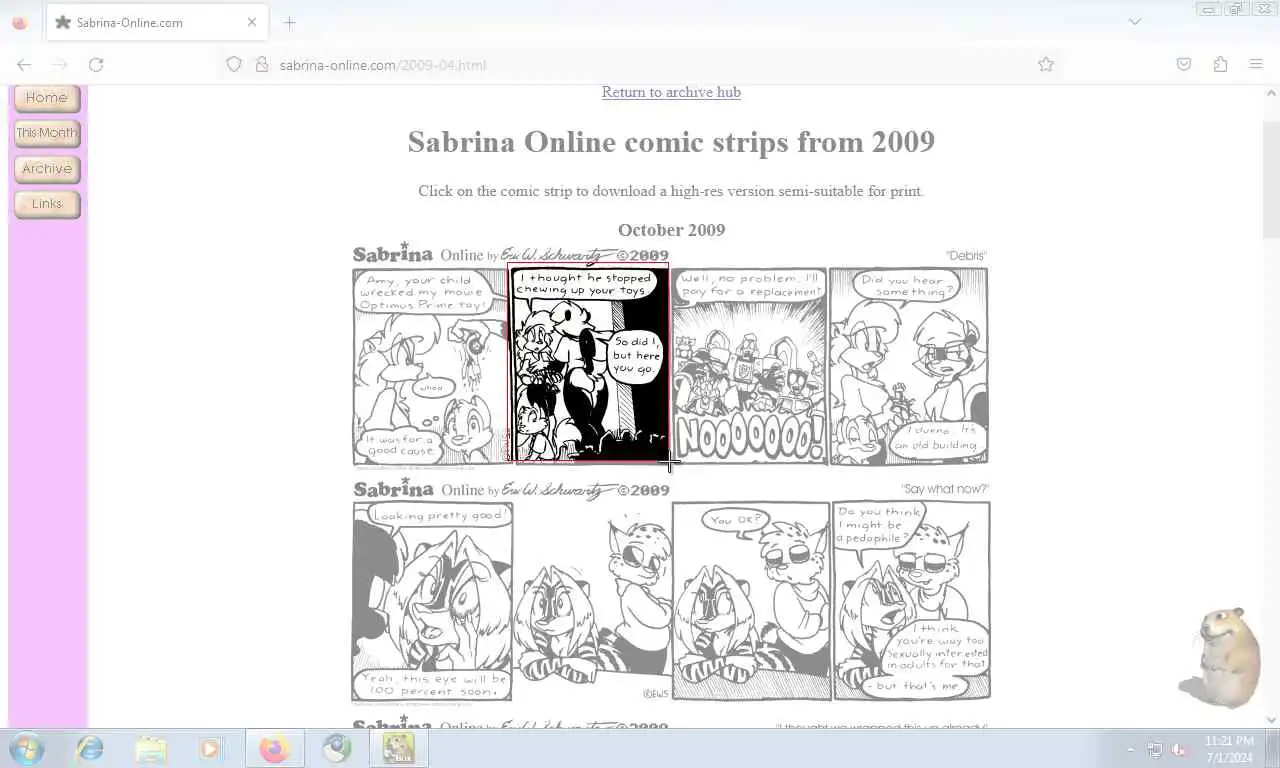Show hidden system tray icons

[1131, 749]
